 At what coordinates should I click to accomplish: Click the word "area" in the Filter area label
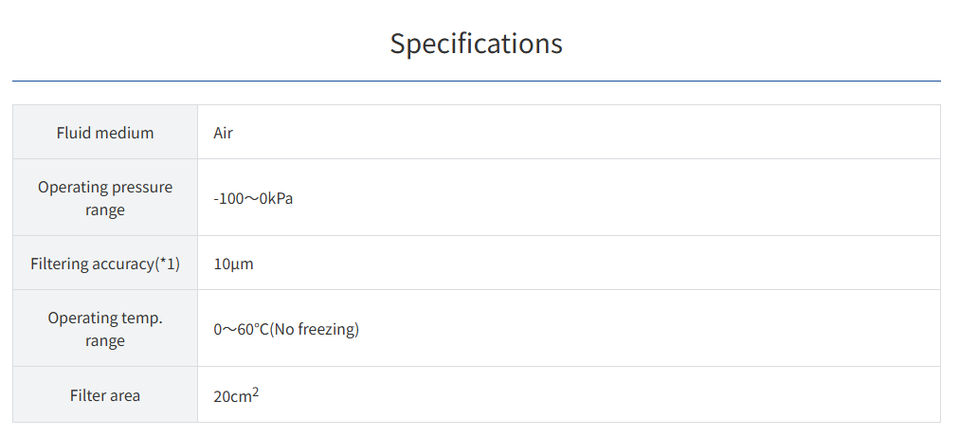pyautogui.click(x=123, y=395)
